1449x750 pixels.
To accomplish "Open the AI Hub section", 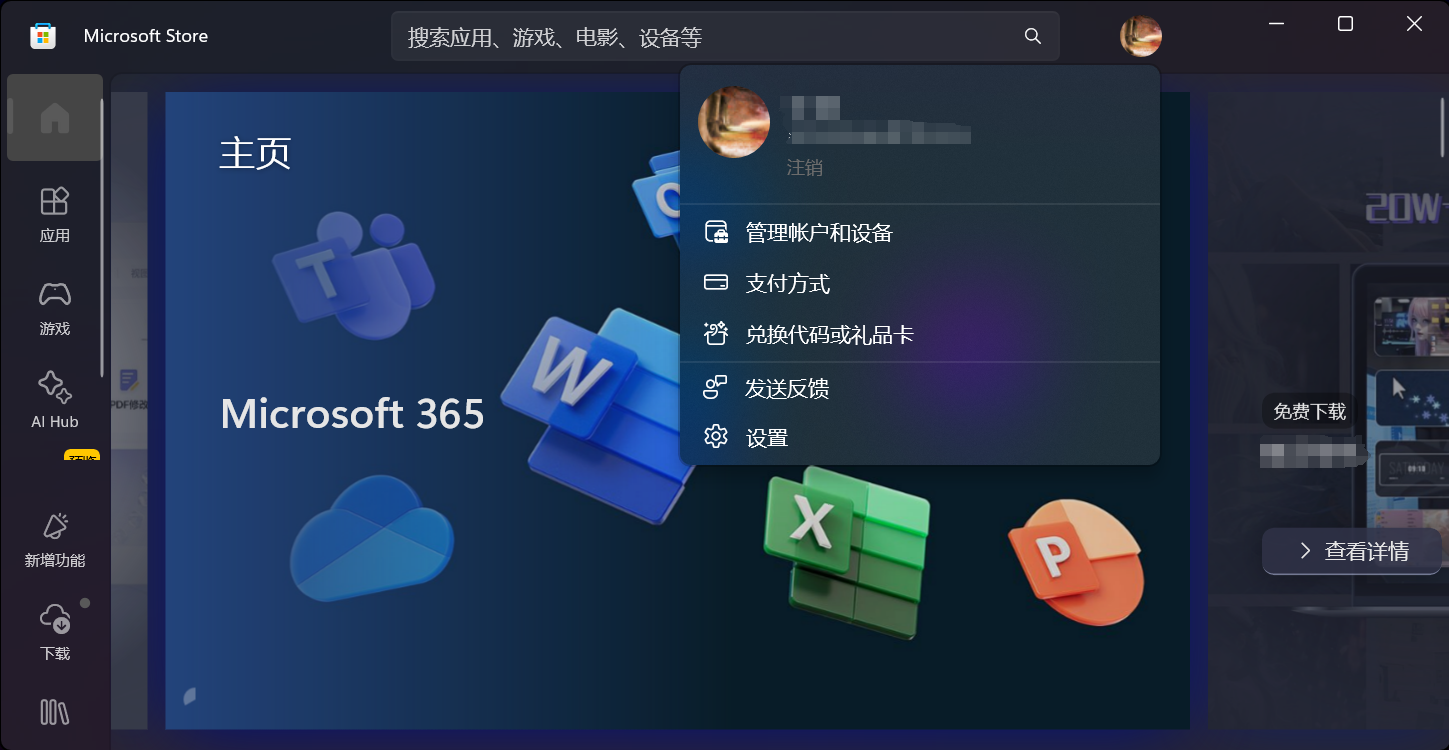I will (54, 400).
